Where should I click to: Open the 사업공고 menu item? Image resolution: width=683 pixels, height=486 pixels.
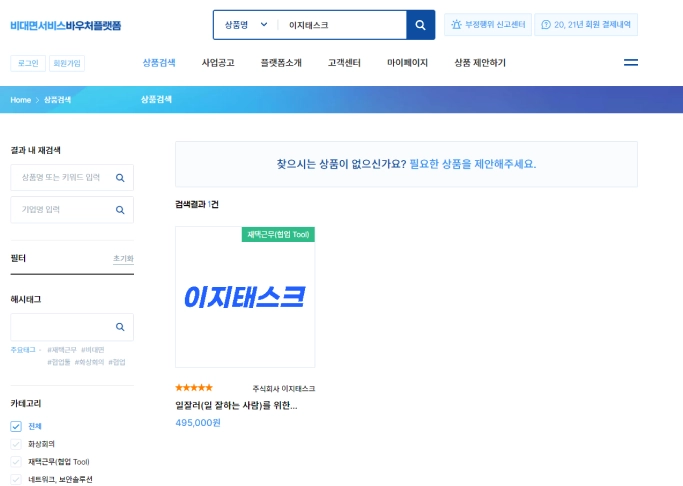(x=218, y=63)
